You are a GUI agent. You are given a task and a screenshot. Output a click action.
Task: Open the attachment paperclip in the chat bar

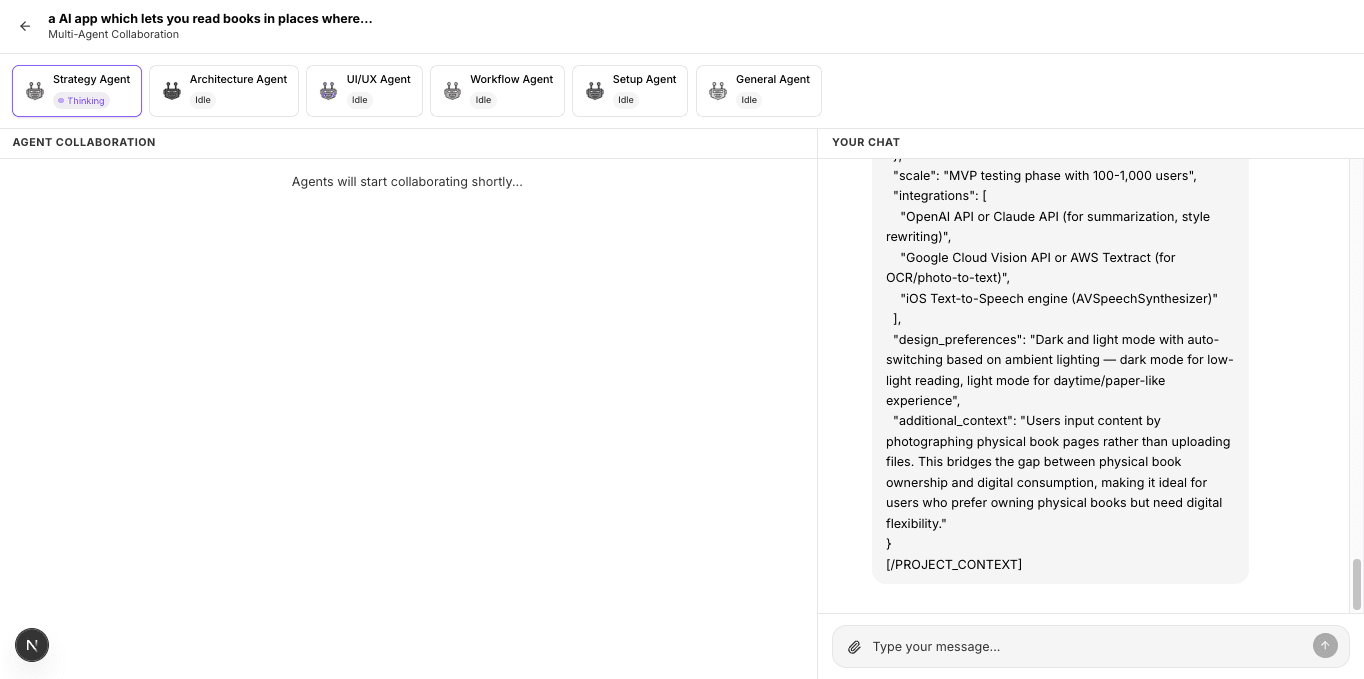[854, 647]
